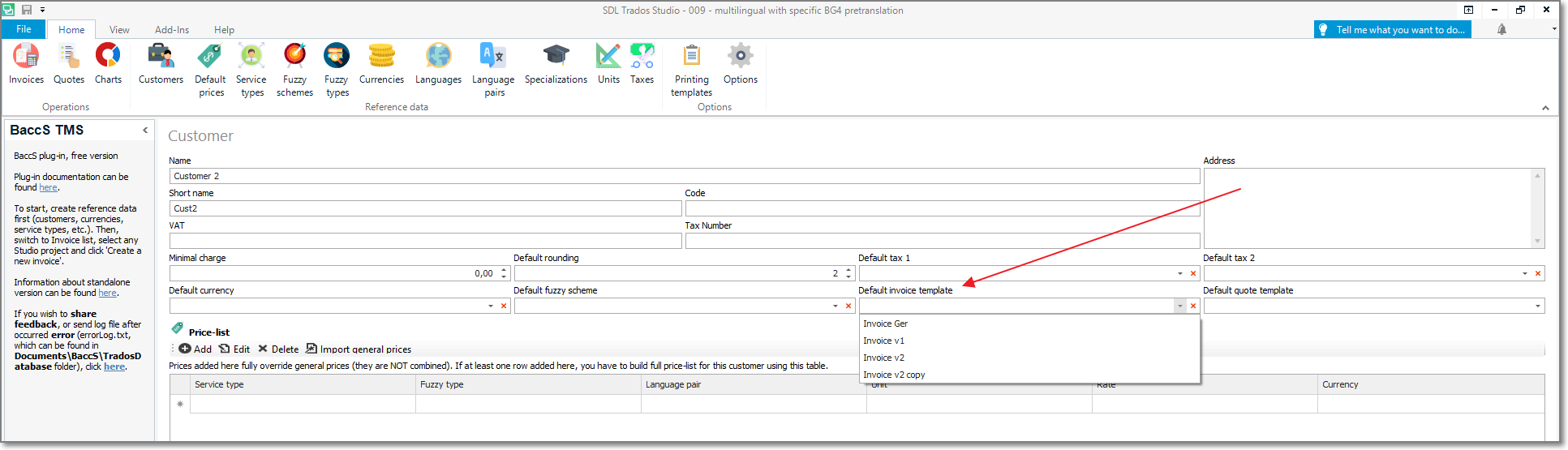Switch to the Add-Ins ribbon tab
Viewport: 1568px width, 450px height.
click(172, 30)
